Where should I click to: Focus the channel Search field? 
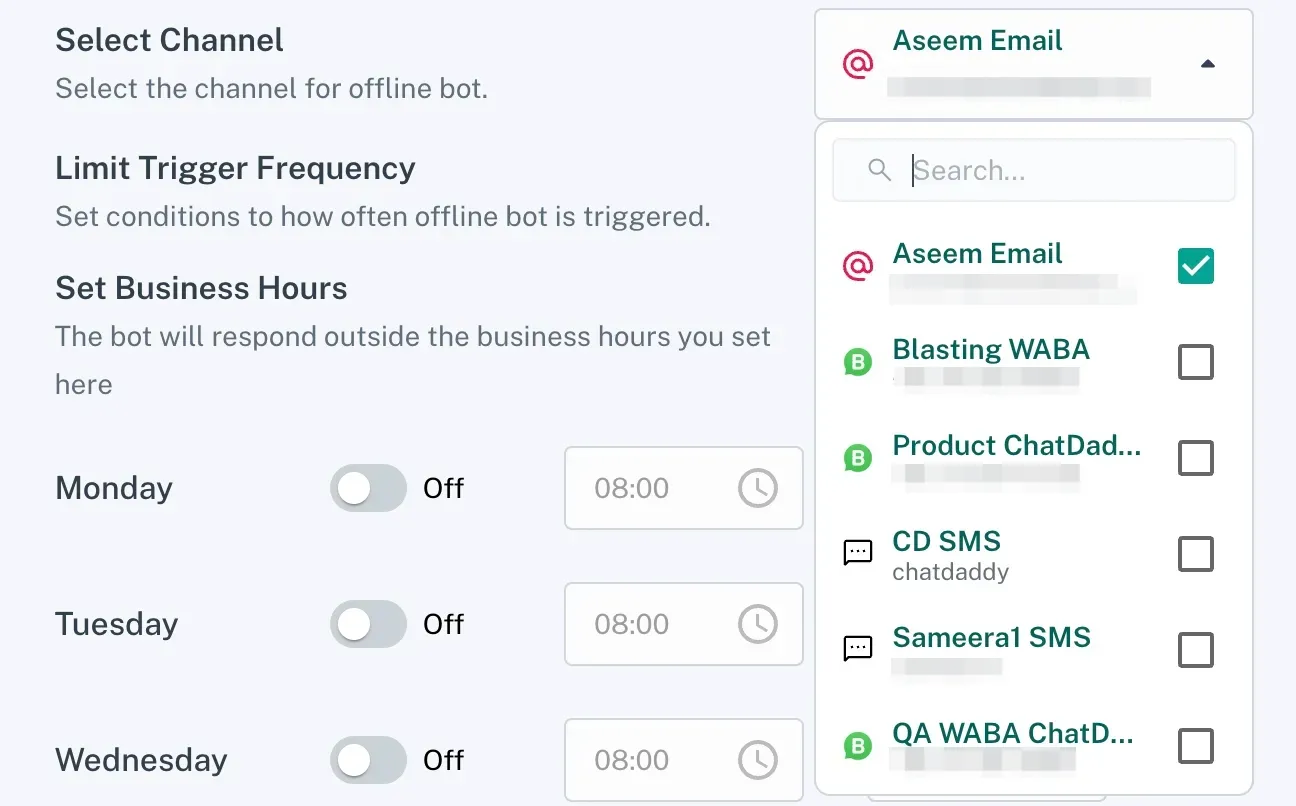pos(1060,170)
